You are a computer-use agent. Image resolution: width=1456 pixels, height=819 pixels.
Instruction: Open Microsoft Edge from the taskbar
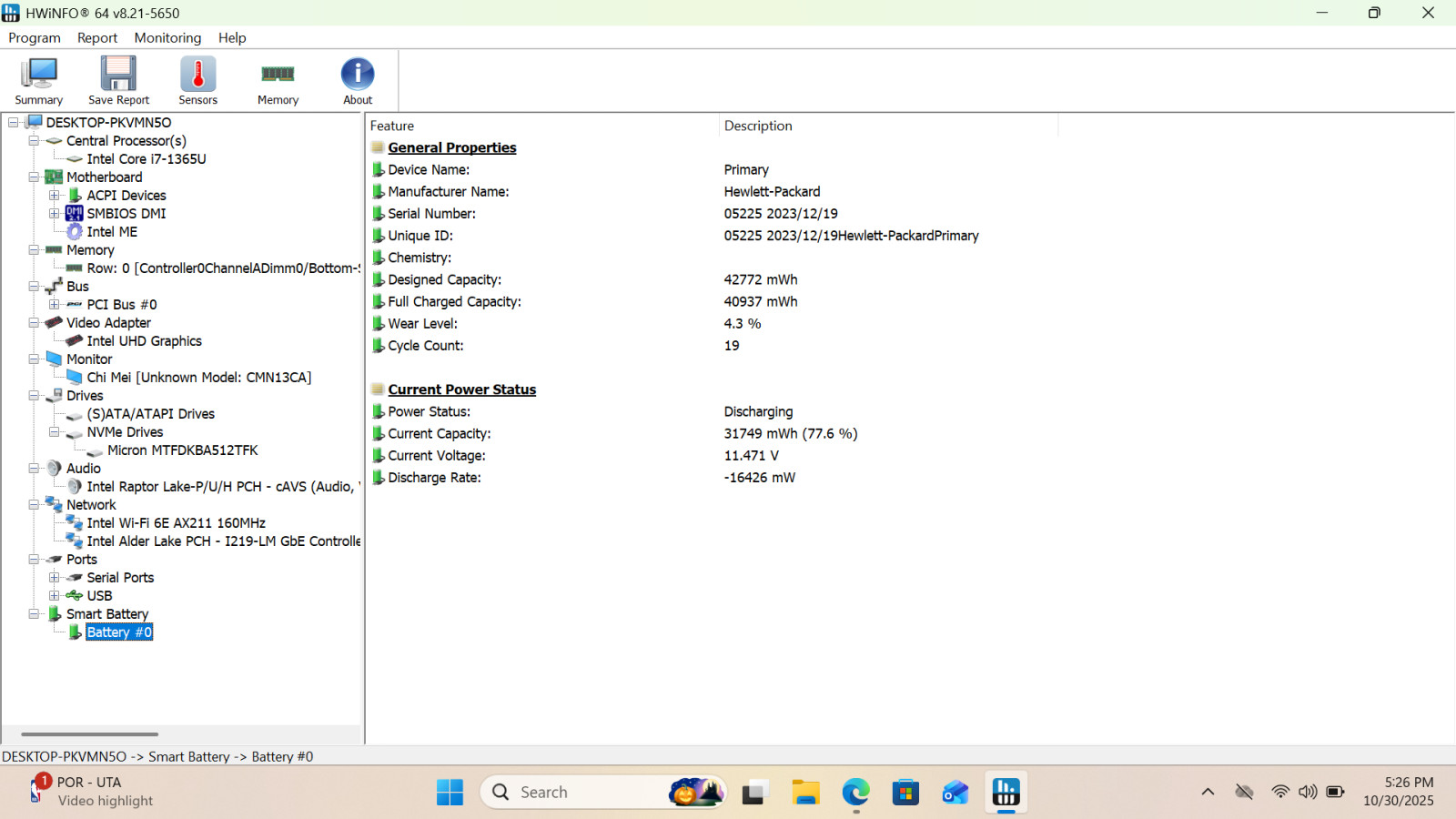tap(855, 793)
